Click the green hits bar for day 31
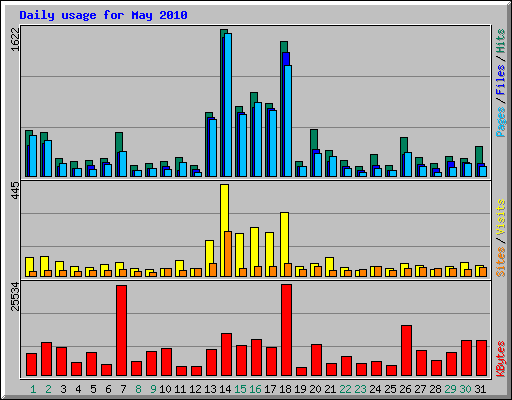 click(x=477, y=161)
